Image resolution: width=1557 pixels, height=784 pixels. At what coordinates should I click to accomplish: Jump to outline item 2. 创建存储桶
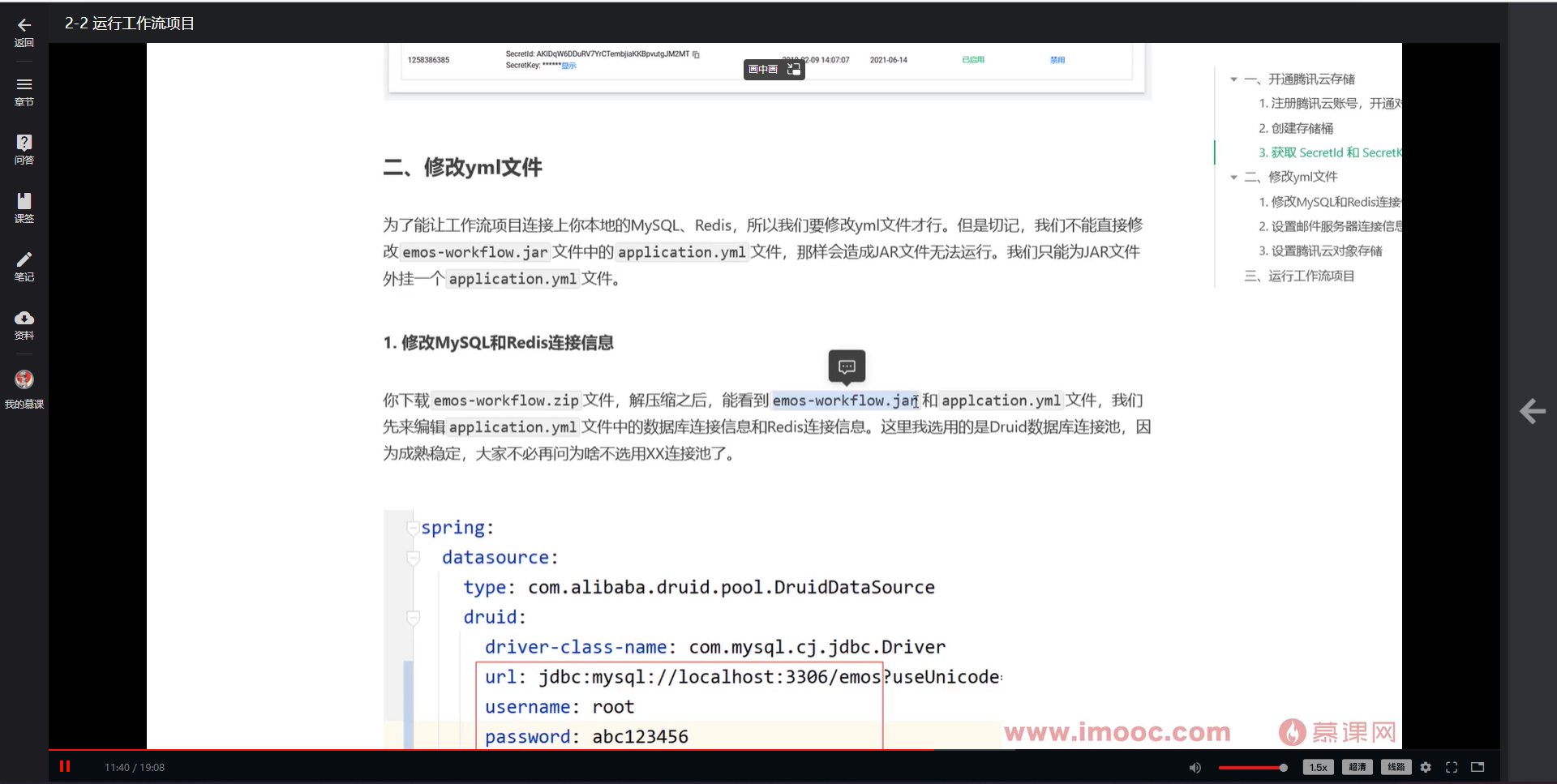tap(1296, 128)
